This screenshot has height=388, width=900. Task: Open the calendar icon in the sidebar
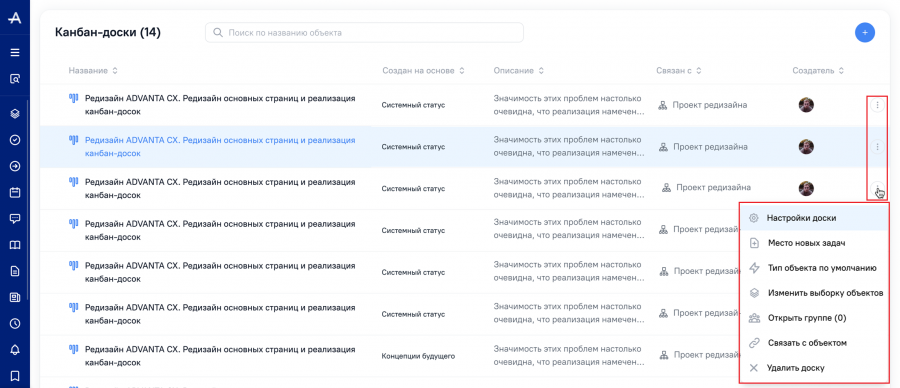point(15,192)
